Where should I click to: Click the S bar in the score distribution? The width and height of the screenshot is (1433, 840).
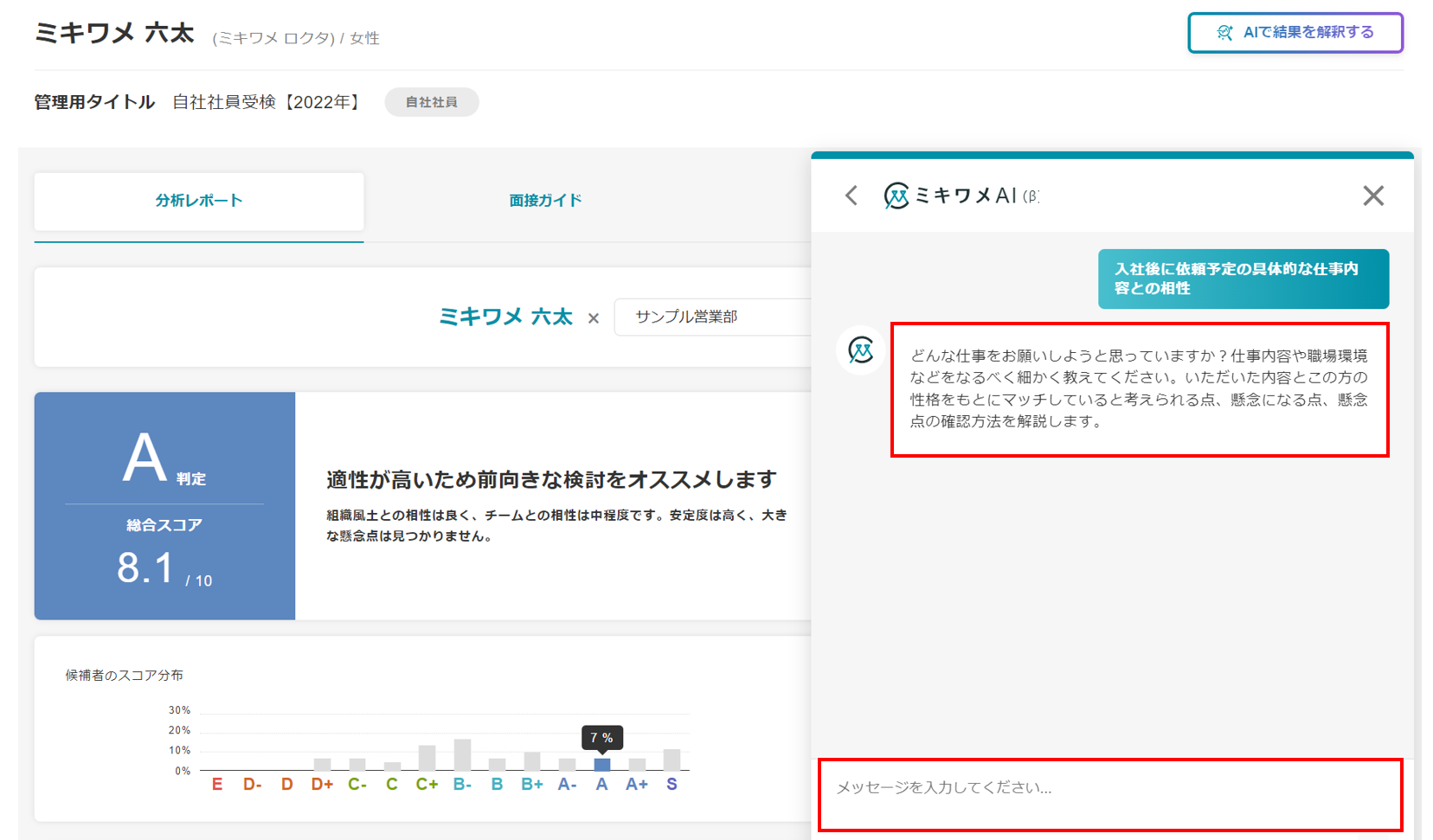[672, 760]
